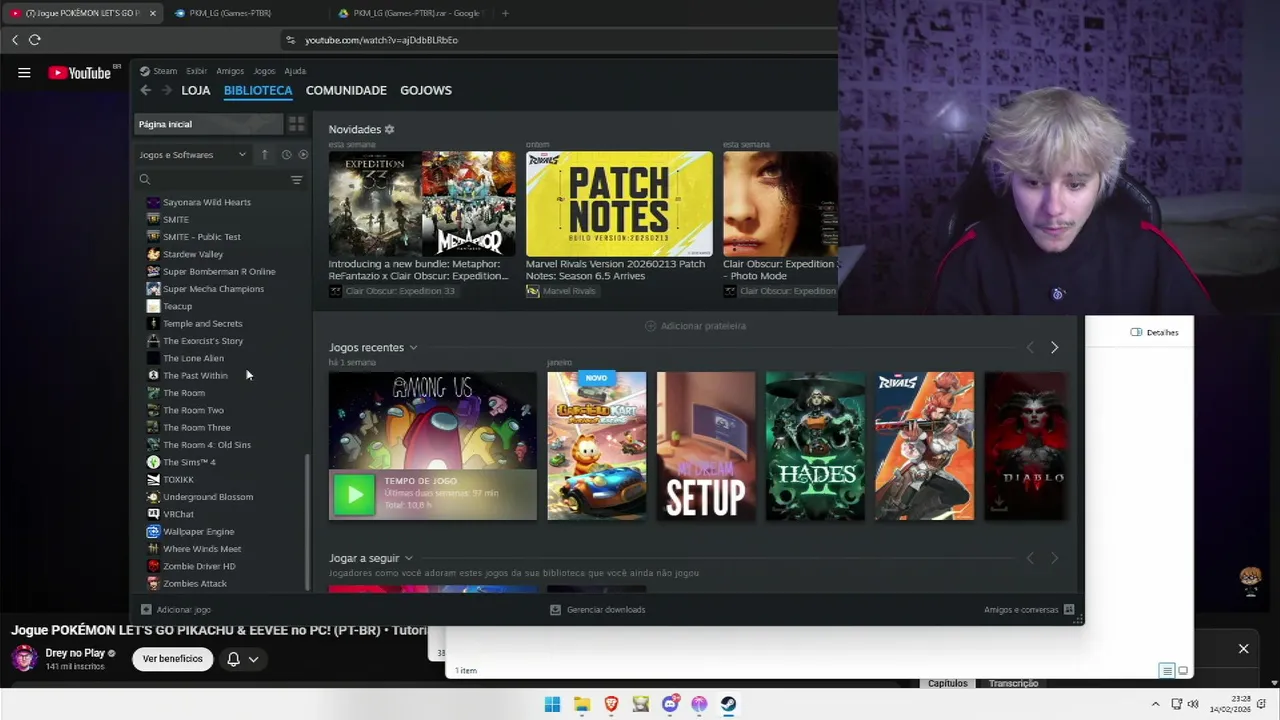Image resolution: width=1280 pixels, height=720 pixels.
Task: Click library search input field
Action: click(x=220, y=180)
